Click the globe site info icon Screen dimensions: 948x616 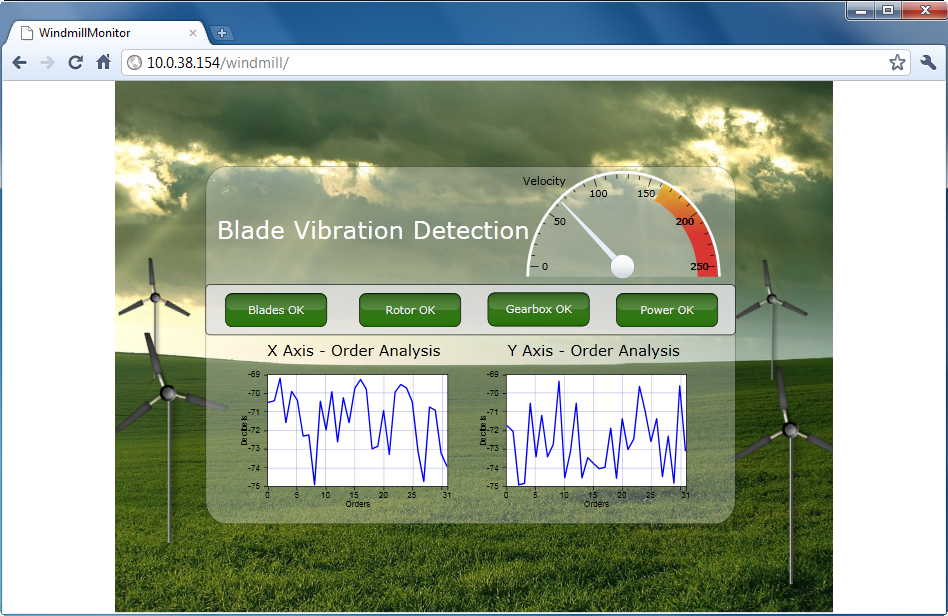134,62
